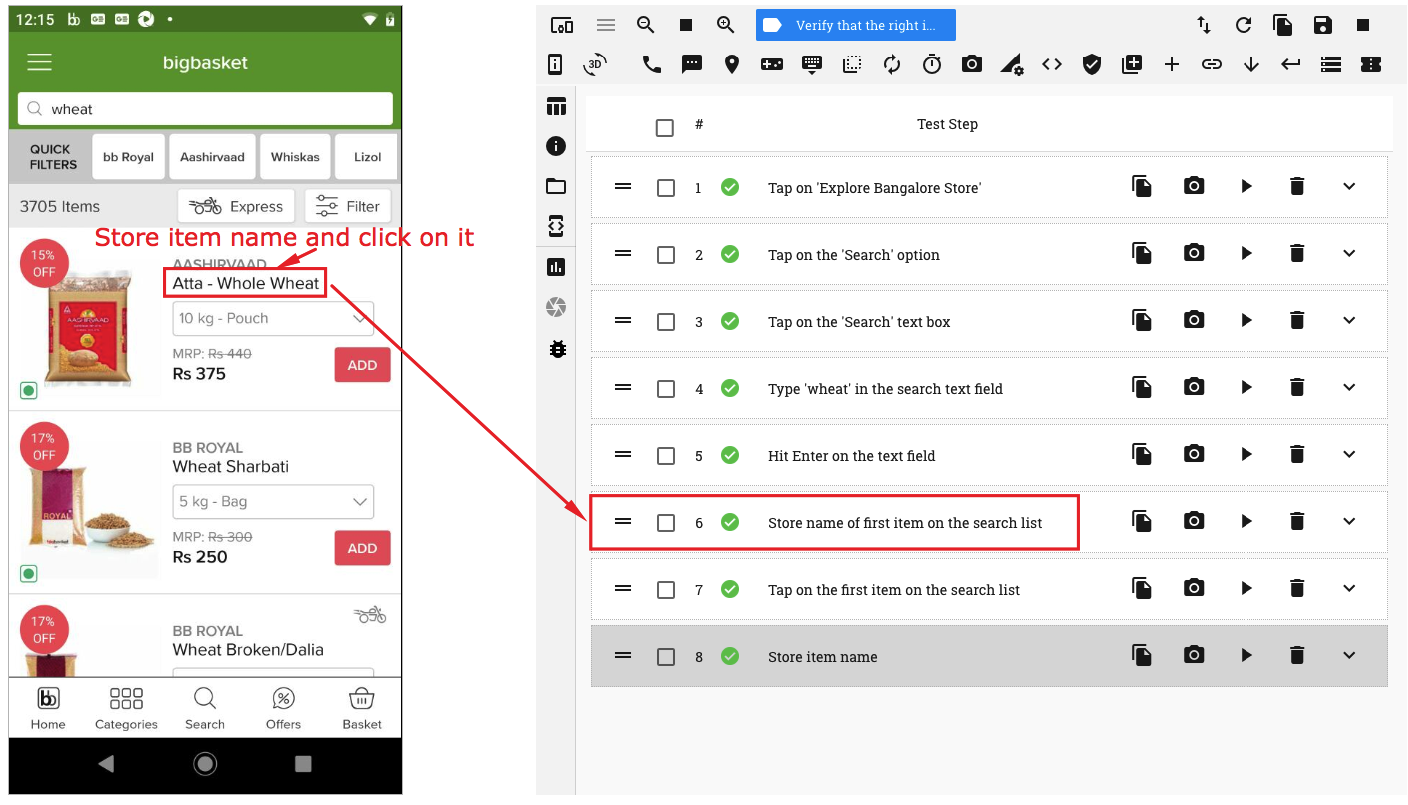Check the box for step 1

click(666, 188)
